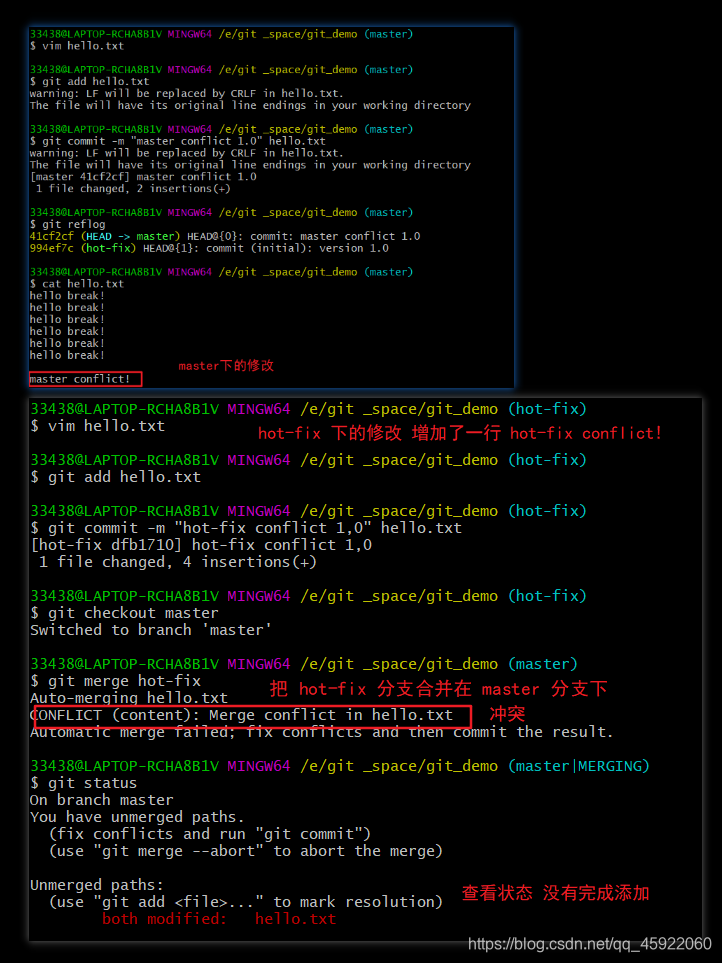The image size is (722, 963).
Task: Select the 'Unmerged paths:' heading
Action: point(97,885)
